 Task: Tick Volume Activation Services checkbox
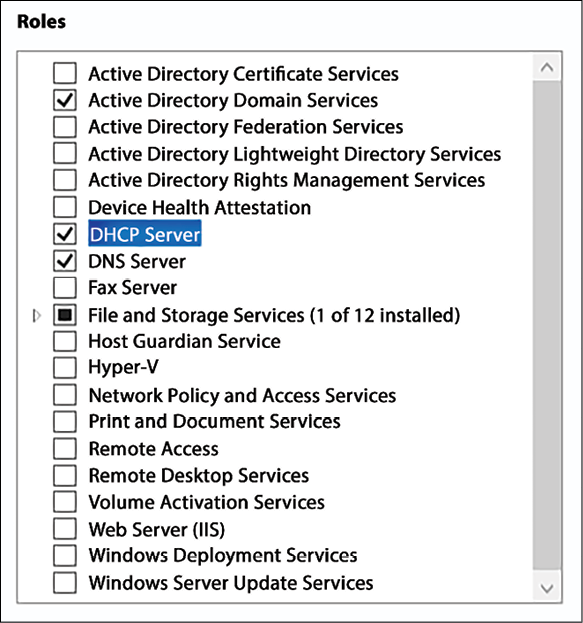(65, 501)
